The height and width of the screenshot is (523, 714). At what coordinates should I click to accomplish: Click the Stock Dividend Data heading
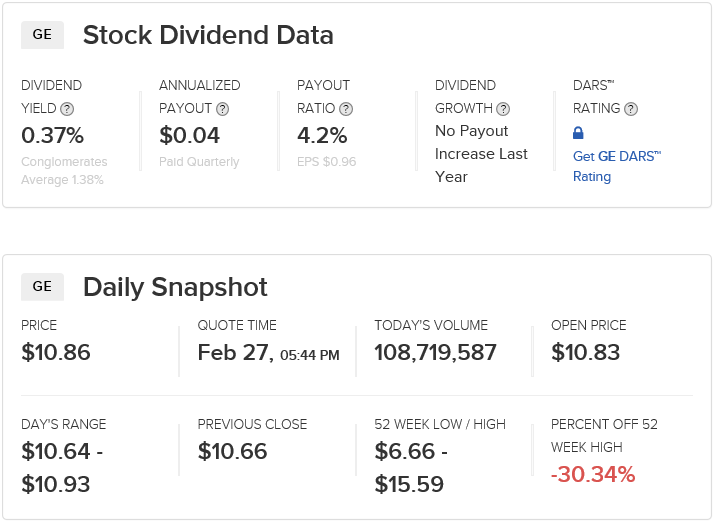point(208,35)
